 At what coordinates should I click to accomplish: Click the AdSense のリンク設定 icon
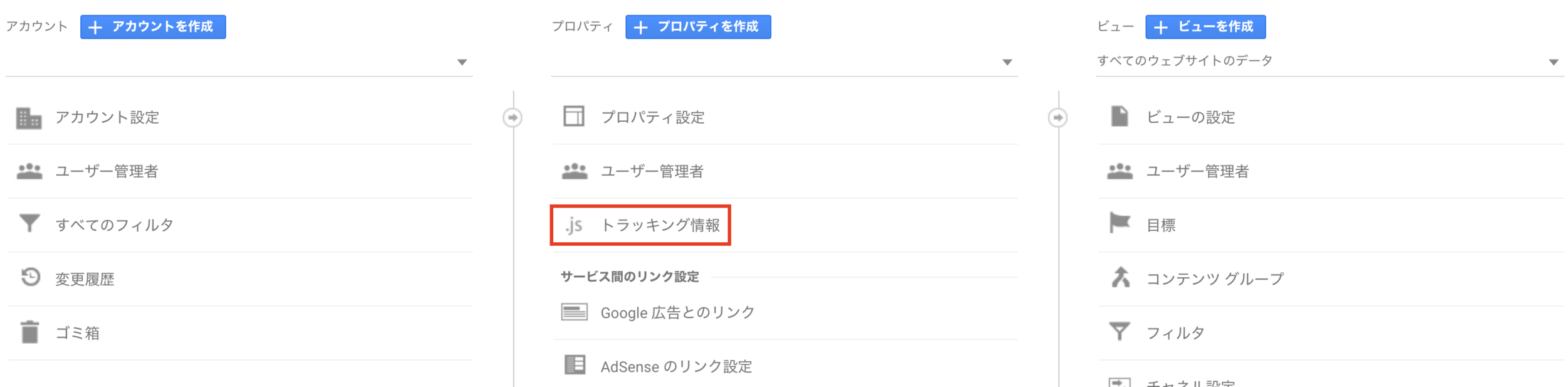pos(575,364)
